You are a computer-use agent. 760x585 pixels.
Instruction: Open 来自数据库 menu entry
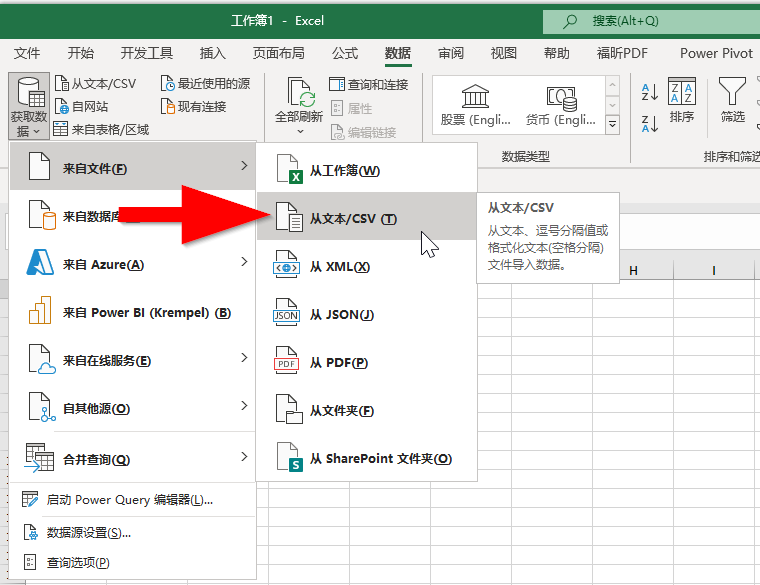132,215
